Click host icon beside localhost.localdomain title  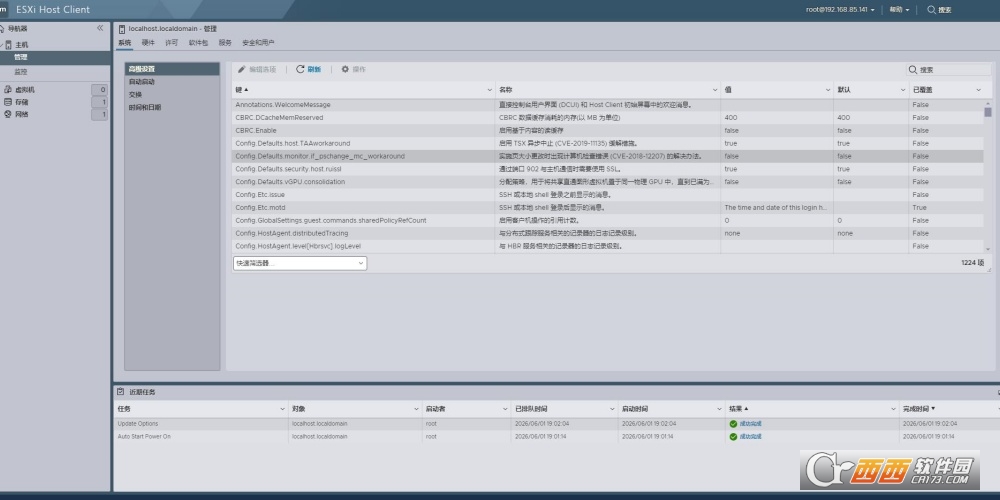click(122, 29)
